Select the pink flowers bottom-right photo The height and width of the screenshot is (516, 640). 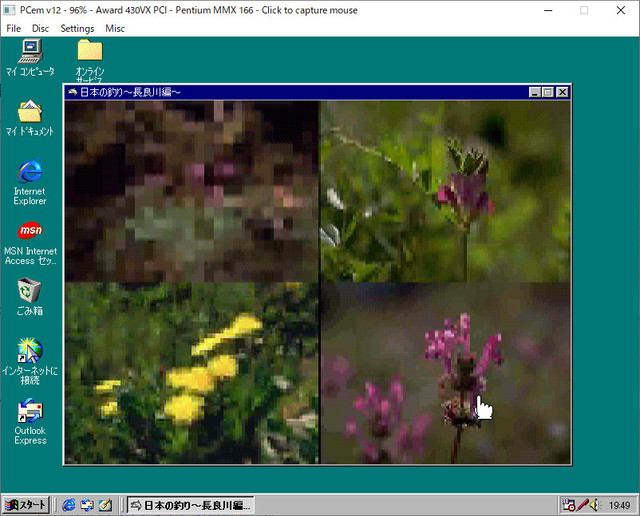(x=445, y=373)
